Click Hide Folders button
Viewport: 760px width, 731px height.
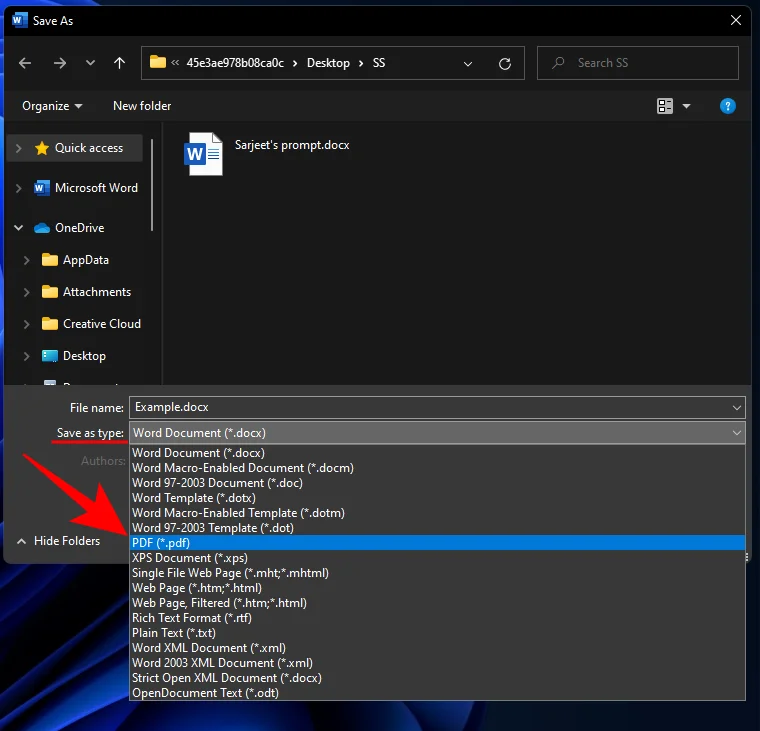click(58, 541)
